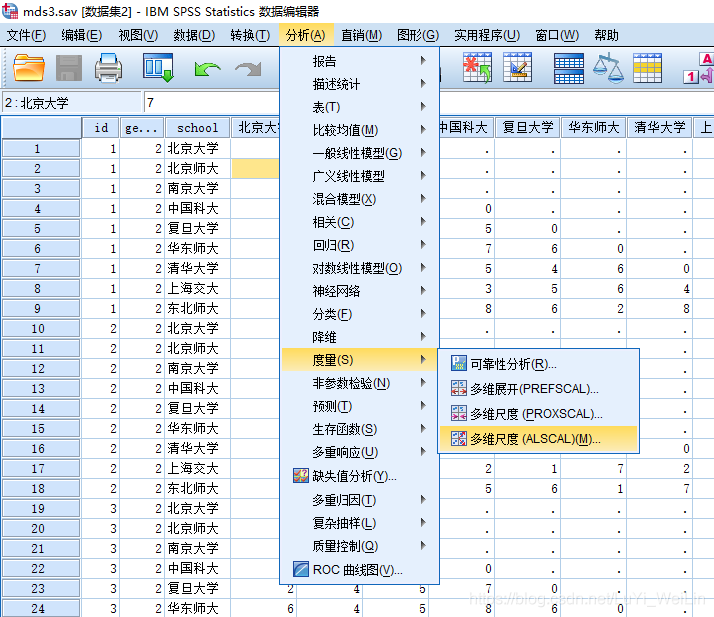Viewport: 714px width, 617px height.
Task: Open the 转换(T) menu
Action: pos(250,35)
